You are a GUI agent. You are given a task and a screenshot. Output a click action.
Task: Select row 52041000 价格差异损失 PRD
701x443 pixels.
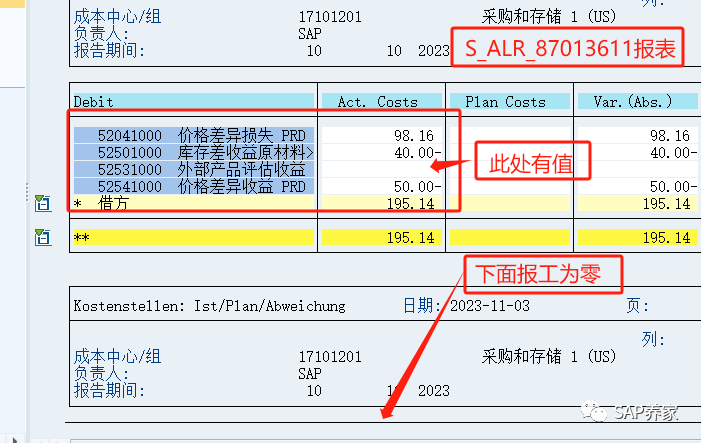pos(194,135)
